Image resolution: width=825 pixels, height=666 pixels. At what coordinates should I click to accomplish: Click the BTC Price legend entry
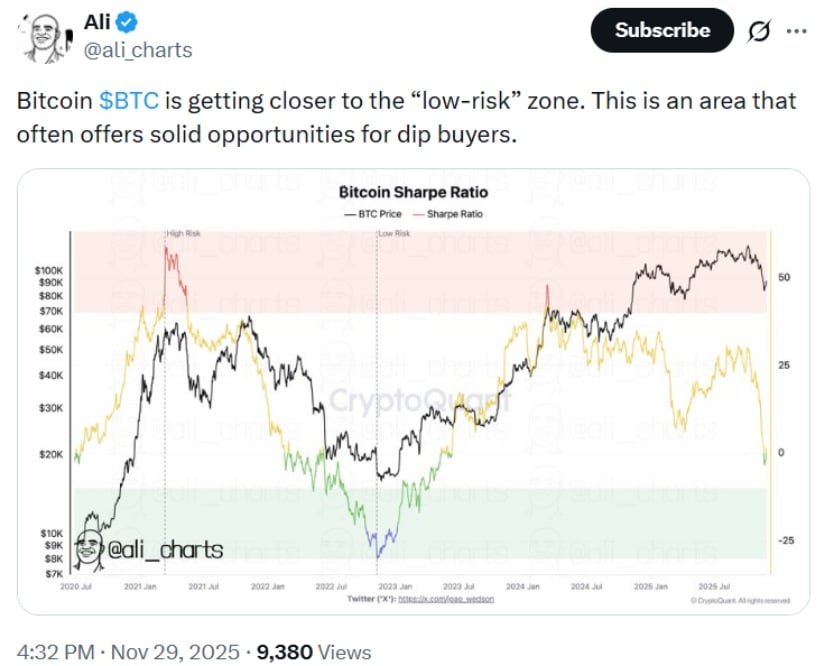376,215
